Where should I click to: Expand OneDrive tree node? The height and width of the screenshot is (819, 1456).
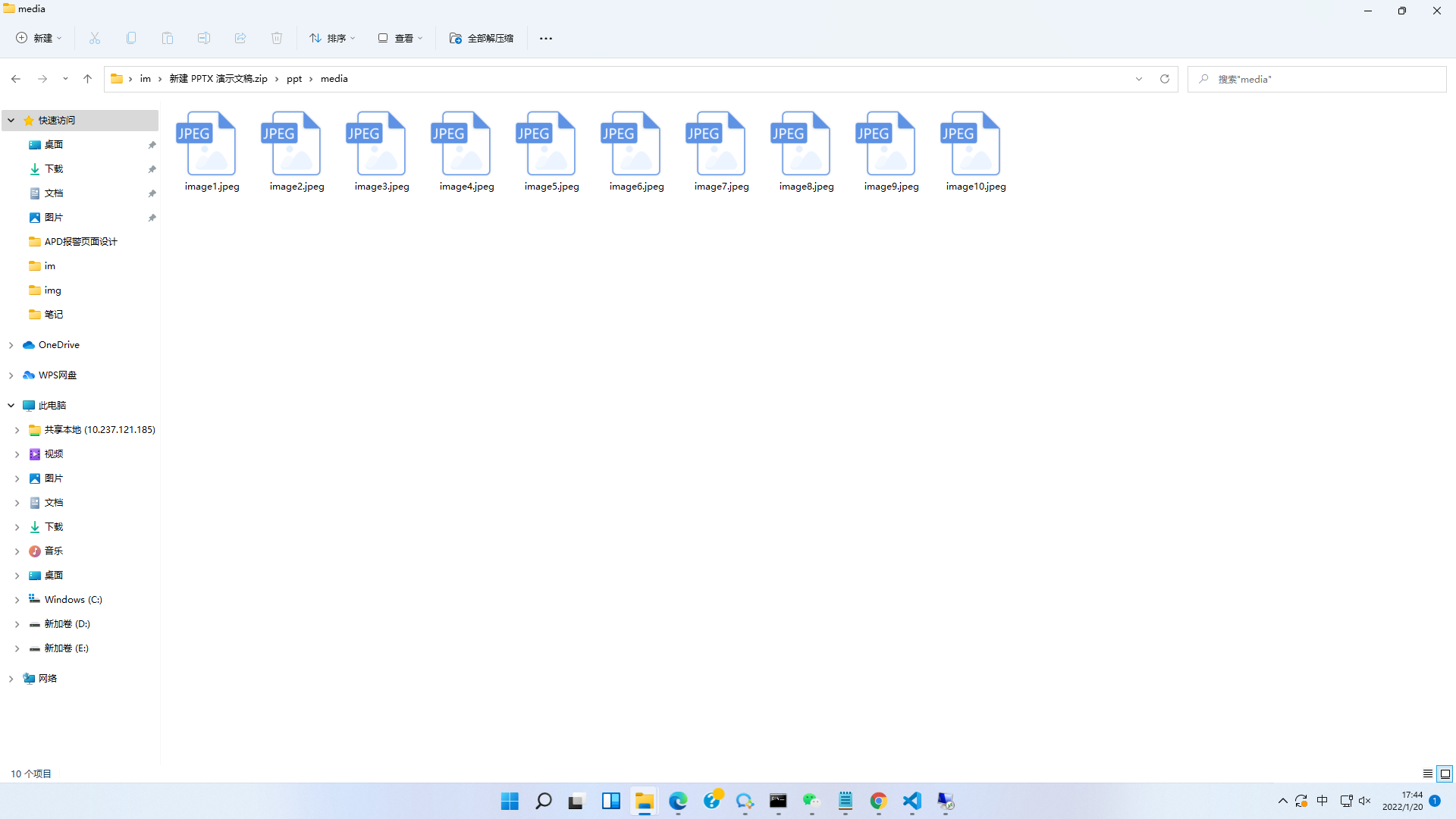coord(11,345)
